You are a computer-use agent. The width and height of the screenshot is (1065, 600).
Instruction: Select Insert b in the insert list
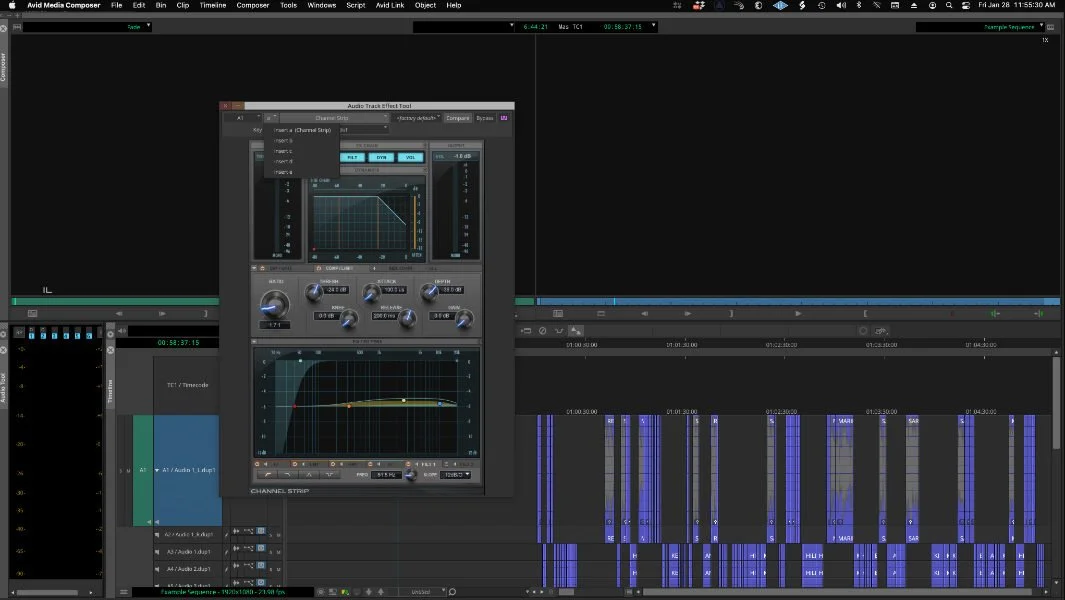[x=302, y=141]
